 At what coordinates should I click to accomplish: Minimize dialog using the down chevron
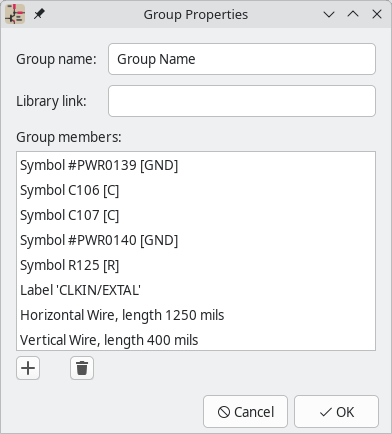329,14
